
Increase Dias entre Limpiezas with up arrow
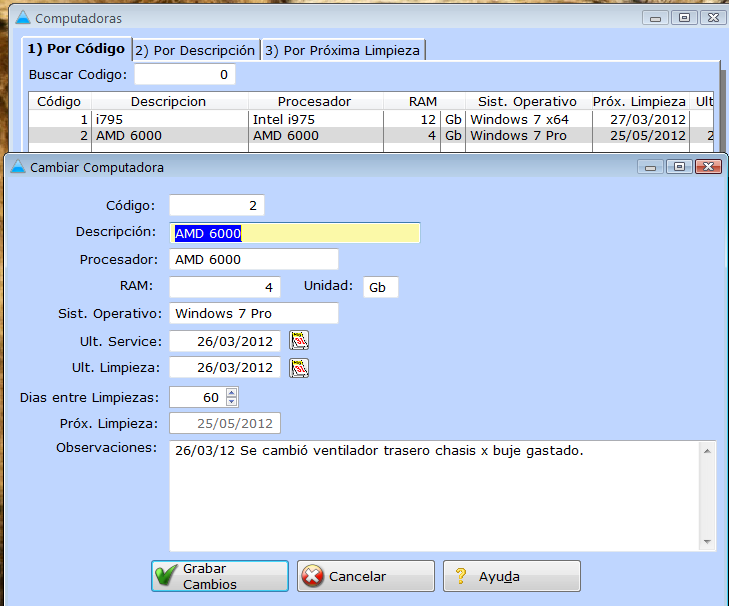pos(232,392)
